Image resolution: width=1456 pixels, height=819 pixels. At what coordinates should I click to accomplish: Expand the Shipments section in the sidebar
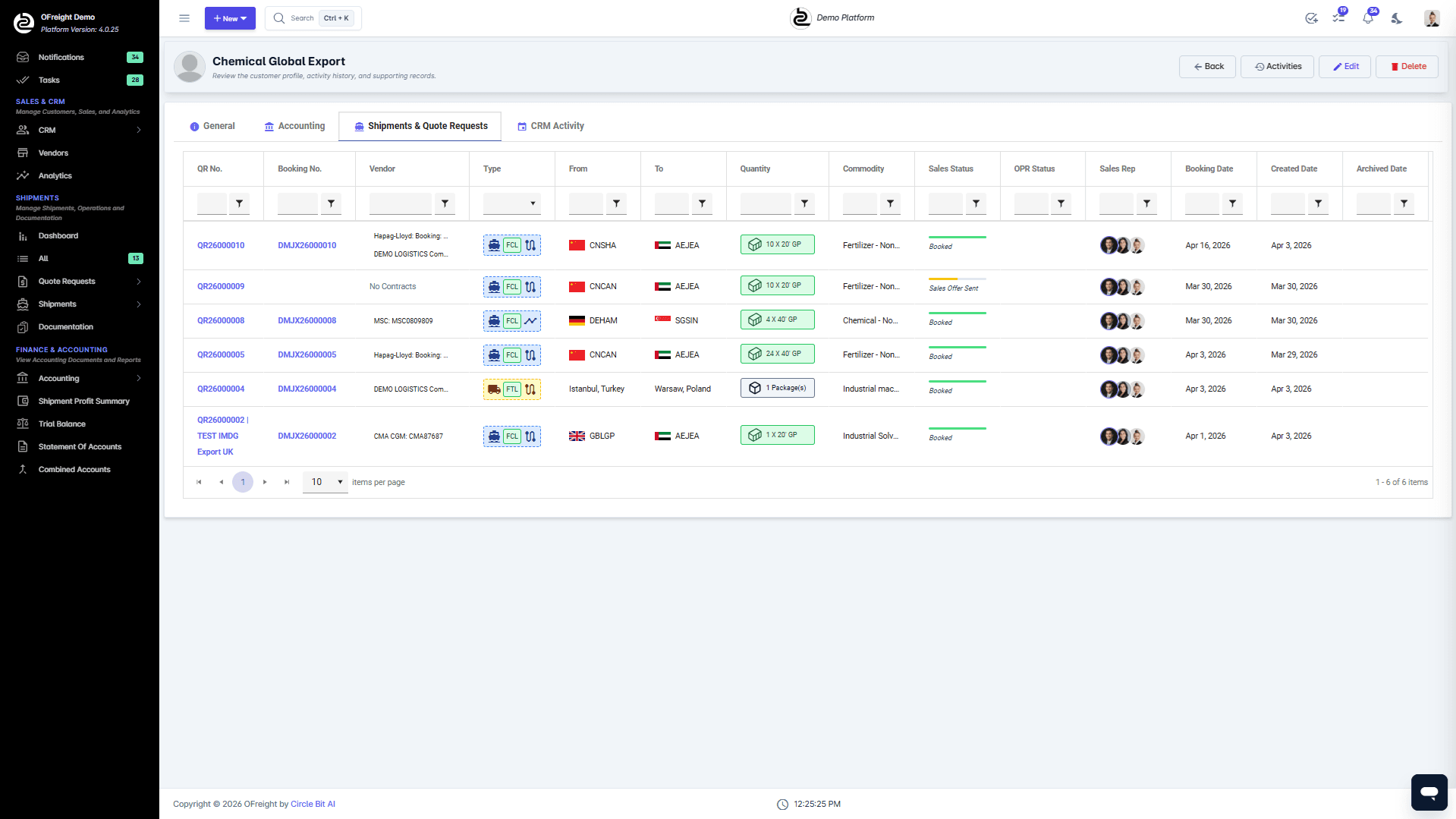[80, 304]
